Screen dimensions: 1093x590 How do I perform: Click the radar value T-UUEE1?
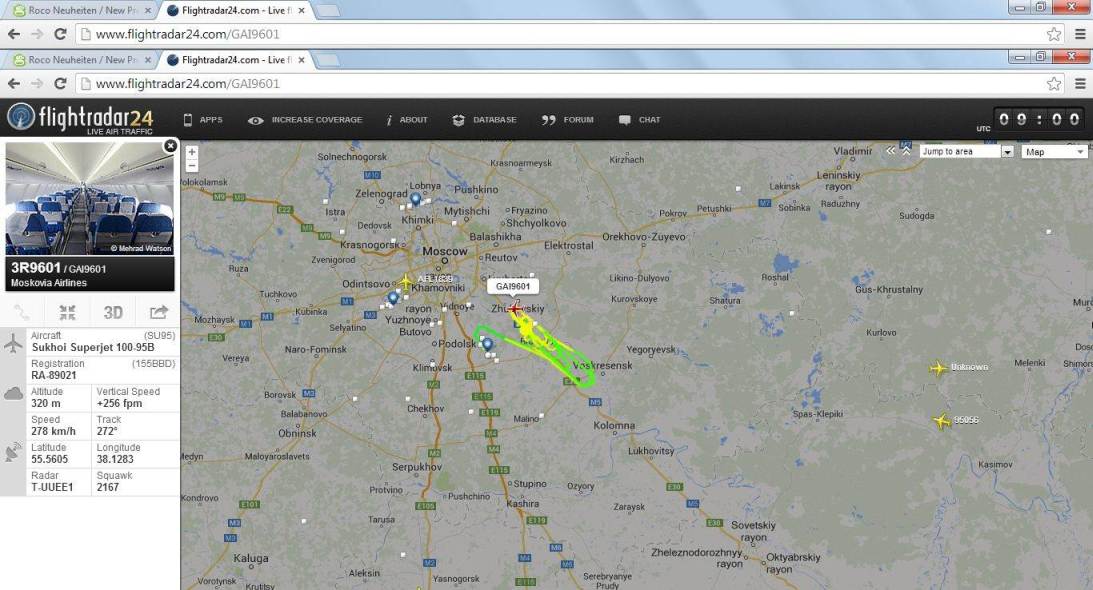52,487
